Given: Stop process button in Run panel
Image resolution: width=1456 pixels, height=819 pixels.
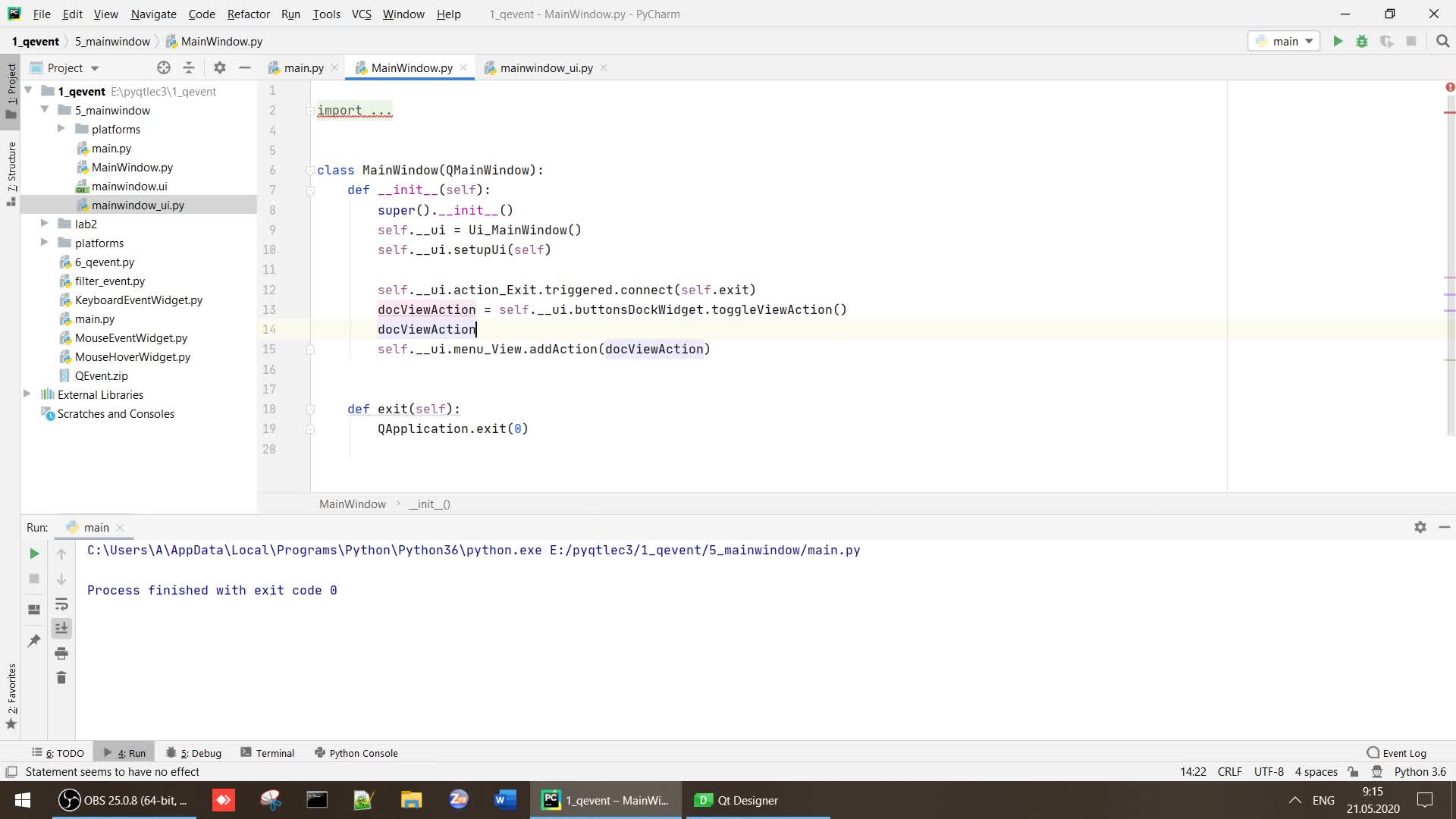Looking at the screenshot, I should point(34,579).
